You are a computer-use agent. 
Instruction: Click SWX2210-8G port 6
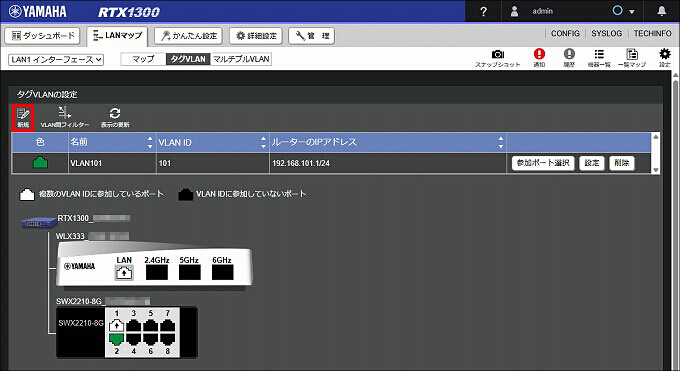150,339
